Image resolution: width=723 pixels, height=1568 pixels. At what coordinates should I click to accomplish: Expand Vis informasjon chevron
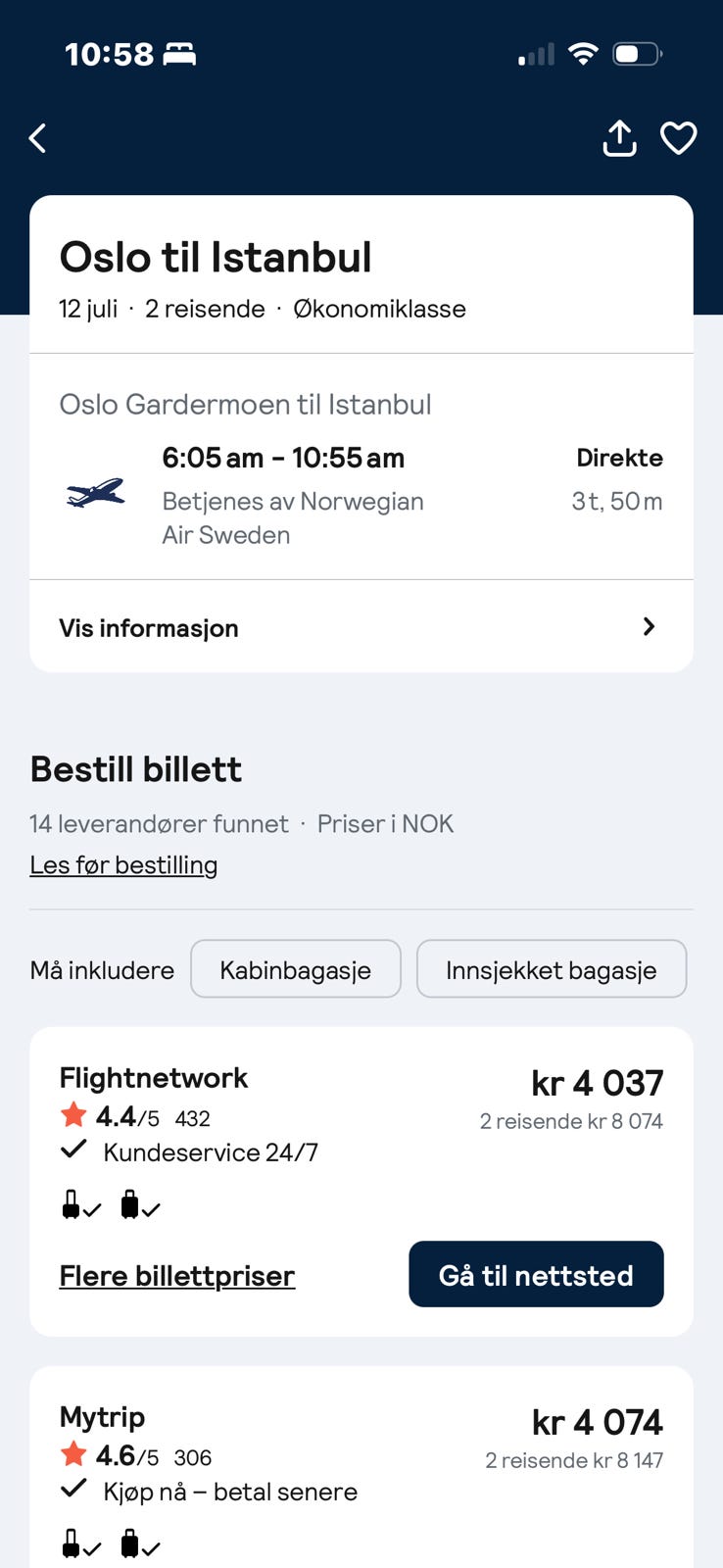[649, 626]
